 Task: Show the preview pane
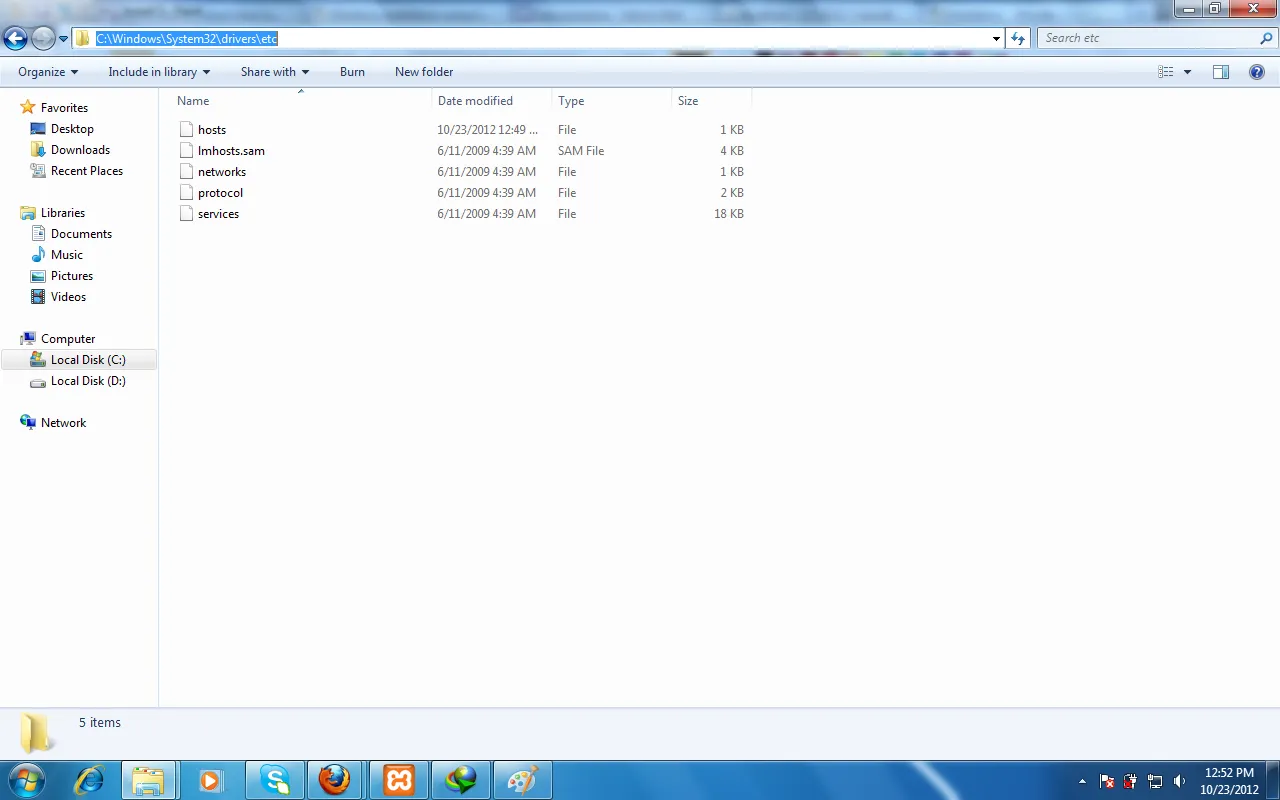tap(1221, 72)
